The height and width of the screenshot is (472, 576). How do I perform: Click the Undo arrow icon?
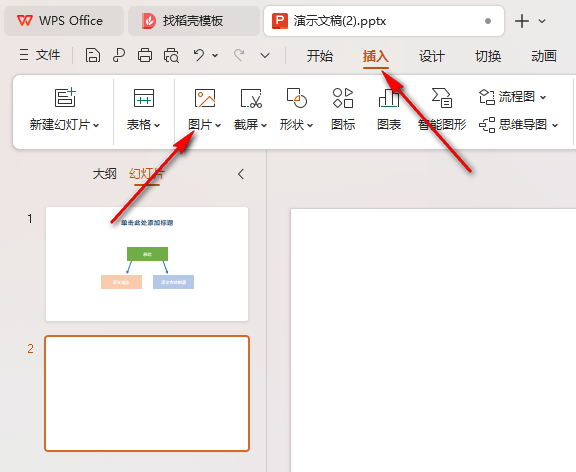click(199, 55)
